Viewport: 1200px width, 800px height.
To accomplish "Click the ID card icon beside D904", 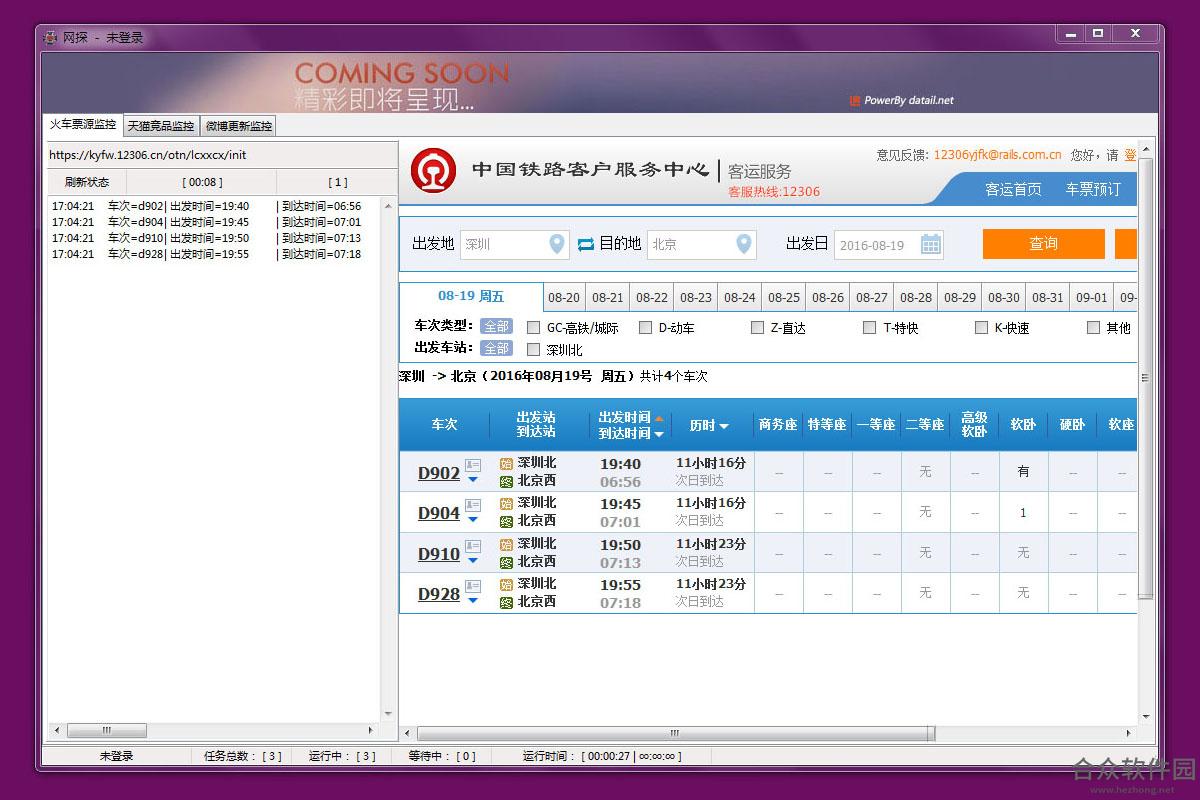I will (x=473, y=505).
